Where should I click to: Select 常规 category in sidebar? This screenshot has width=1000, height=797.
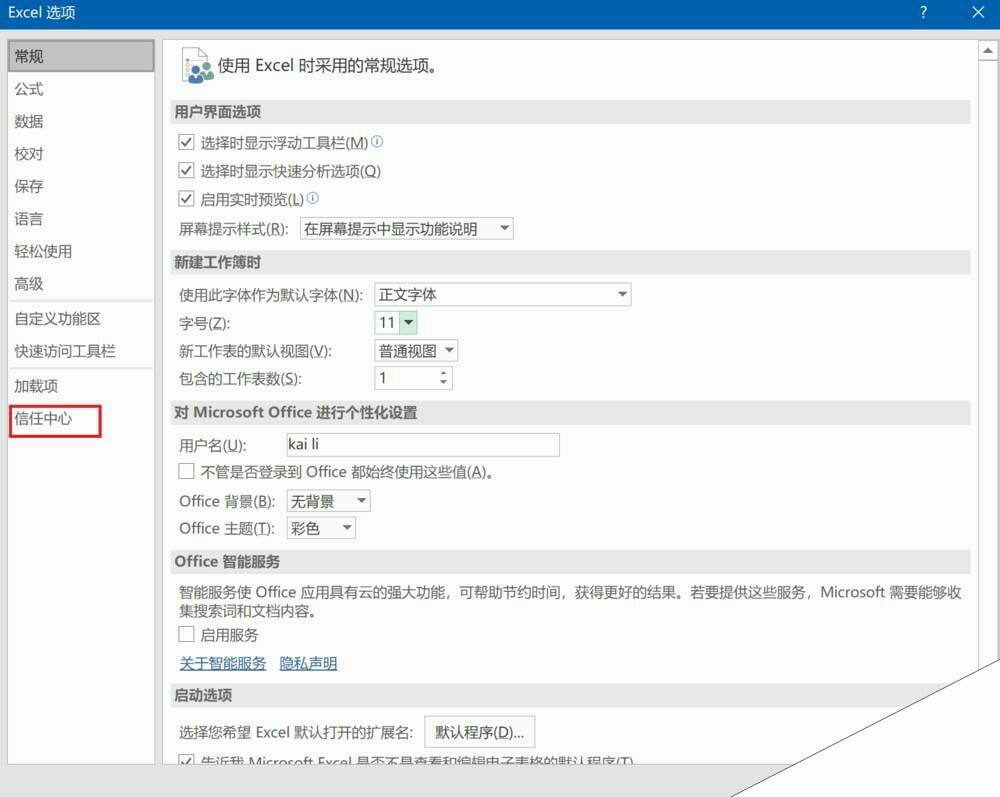(x=81, y=56)
